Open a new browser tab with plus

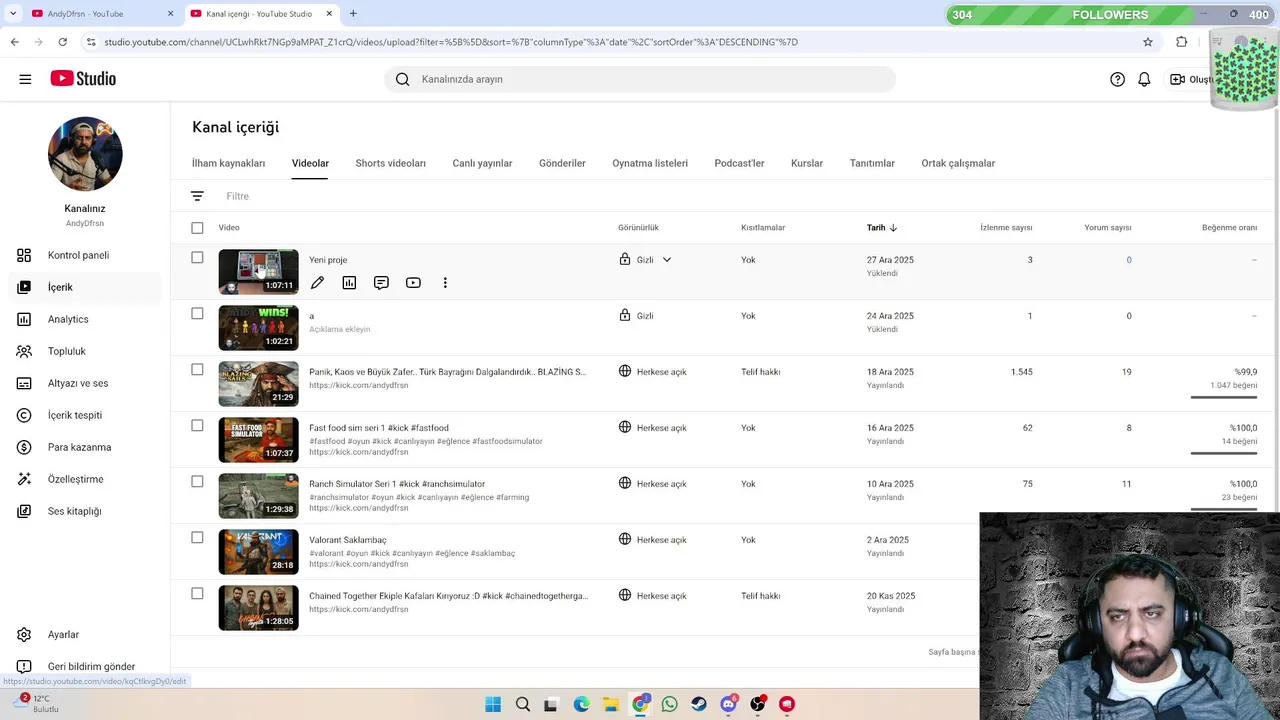coord(353,14)
